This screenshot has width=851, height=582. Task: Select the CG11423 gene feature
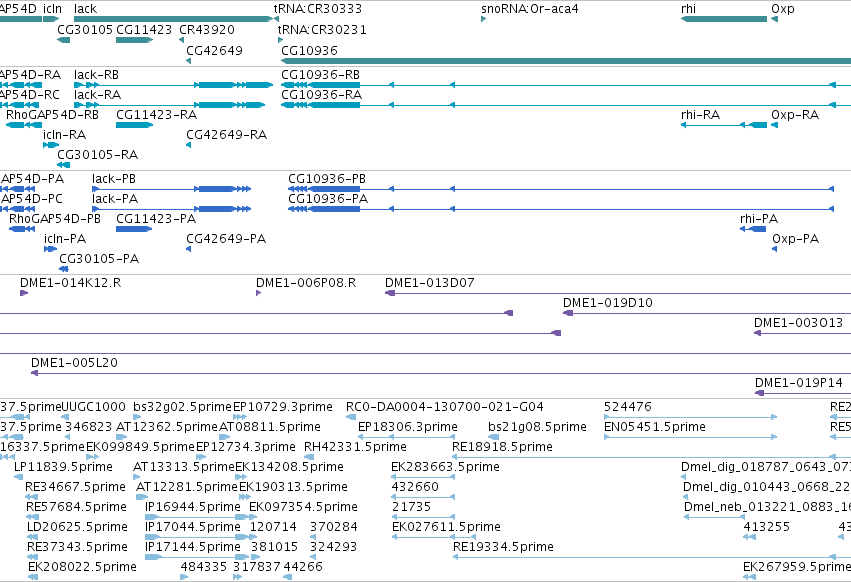135,40
